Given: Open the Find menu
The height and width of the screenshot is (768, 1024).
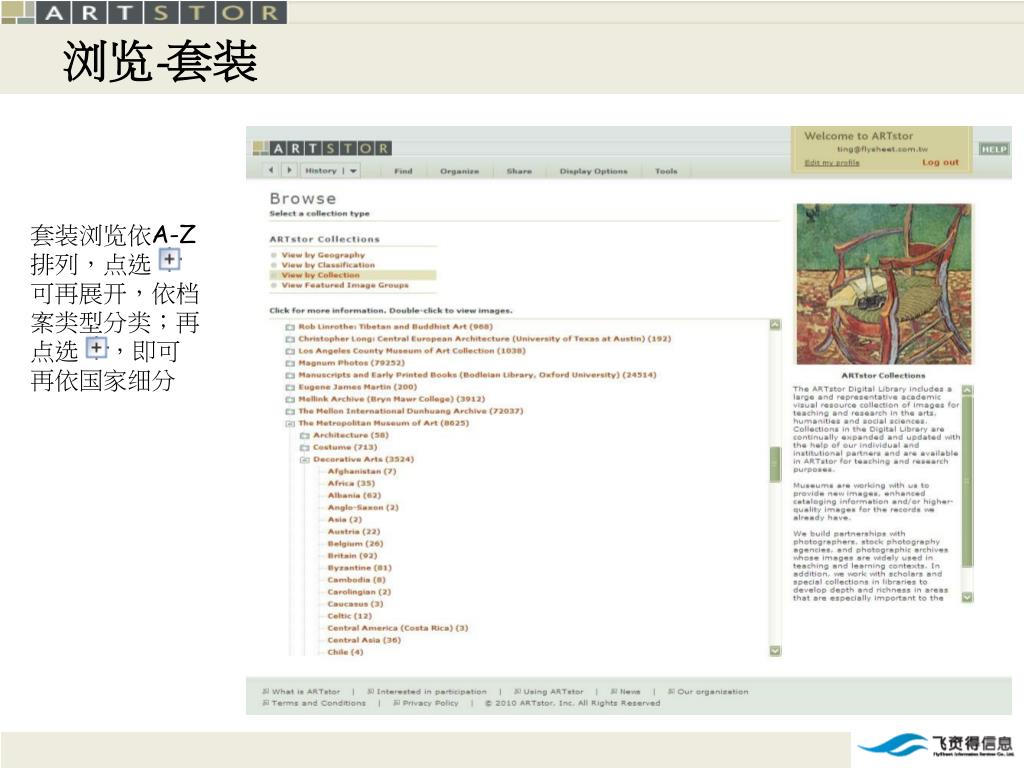Looking at the screenshot, I should [x=403, y=171].
